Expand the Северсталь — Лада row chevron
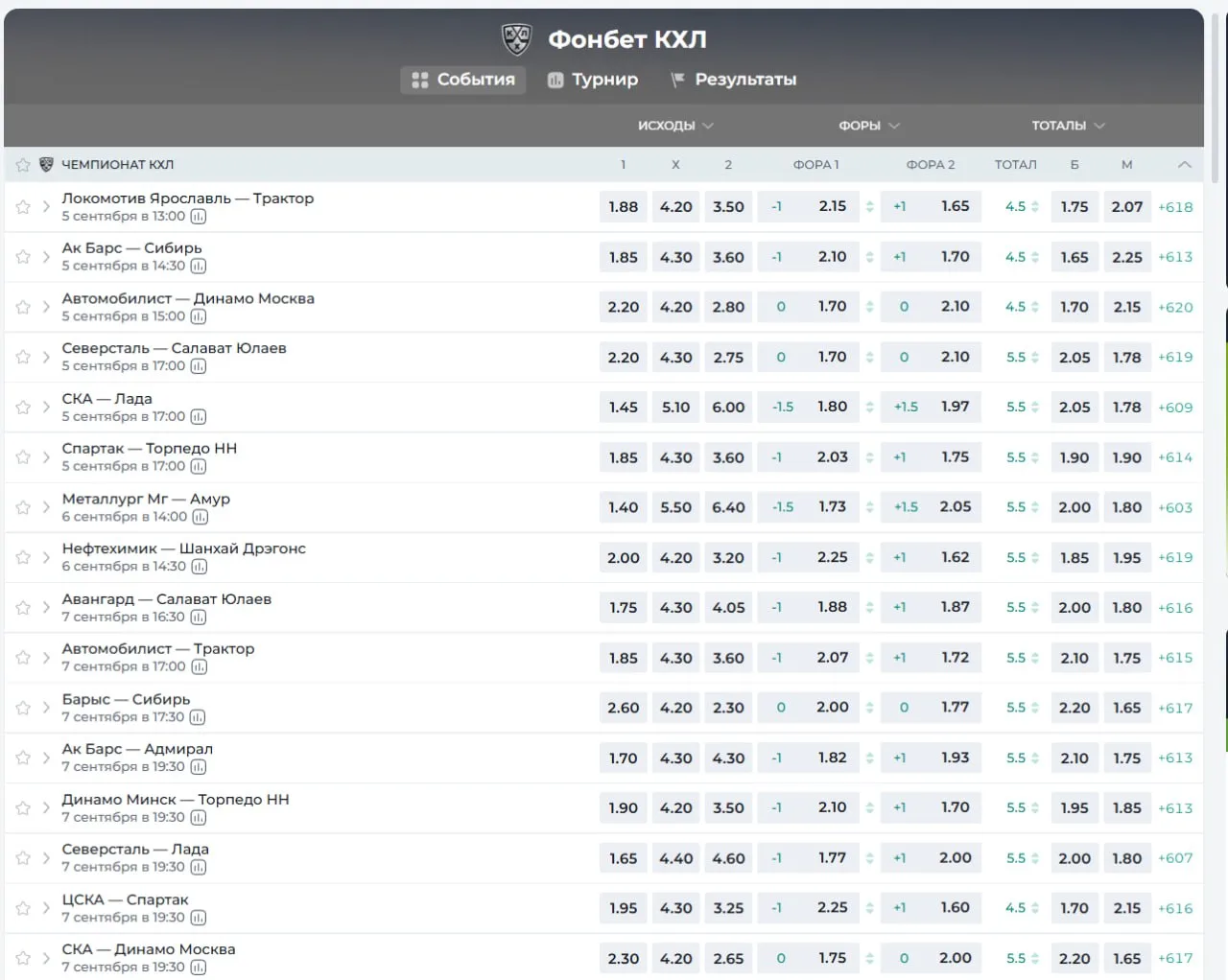 pyautogui.click(x=46, y=858)
